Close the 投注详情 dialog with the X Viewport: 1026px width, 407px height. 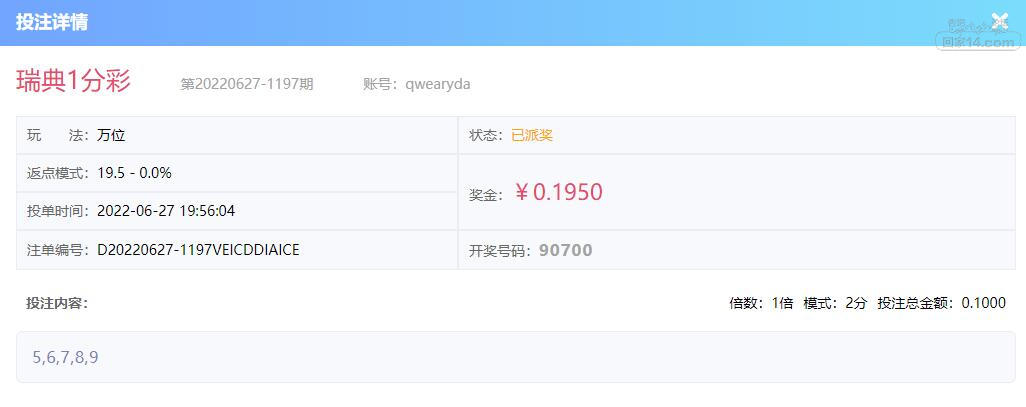[x=999, y=21]
